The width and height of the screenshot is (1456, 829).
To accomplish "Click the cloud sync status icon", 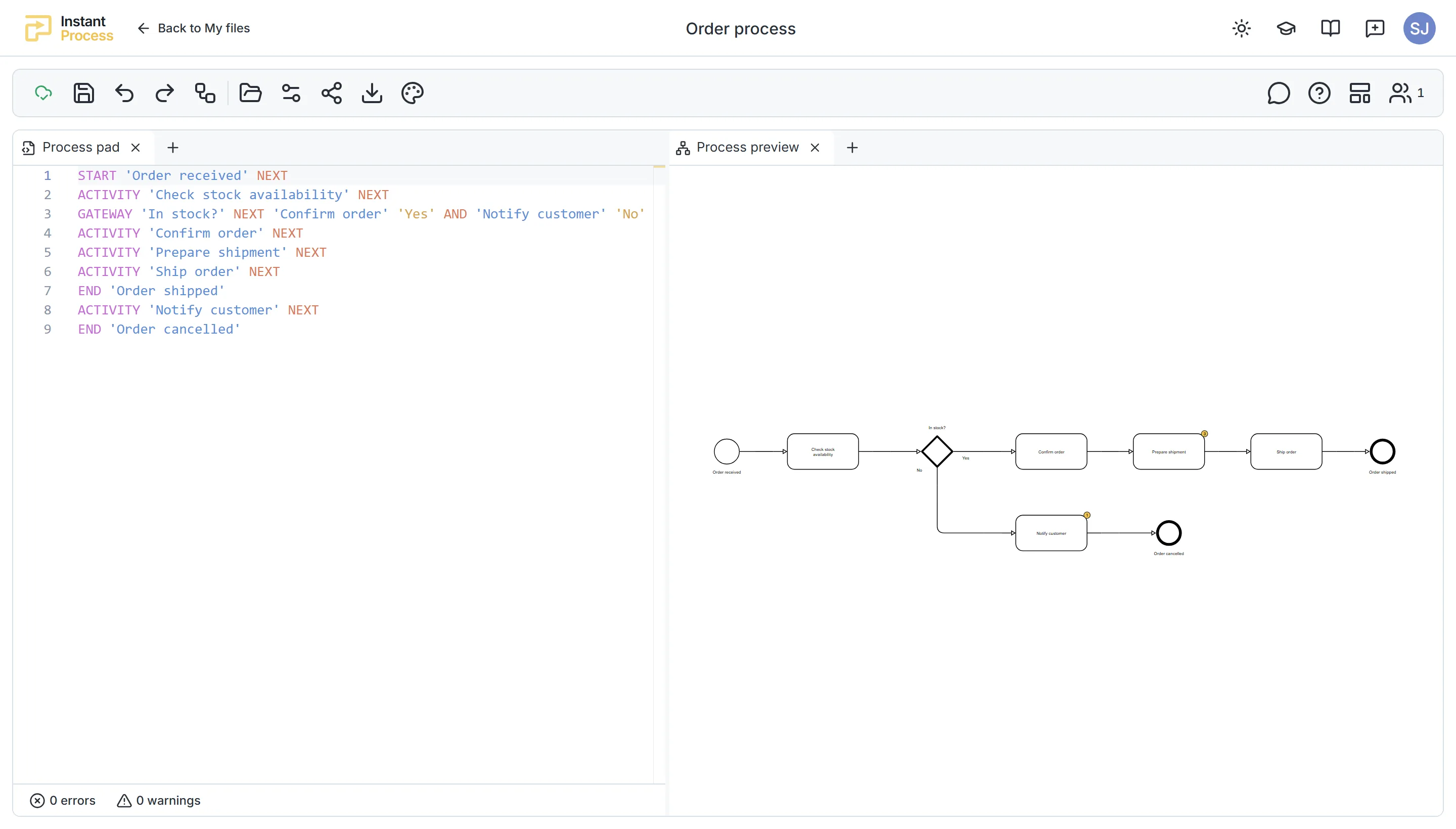I will coord(43,93).
